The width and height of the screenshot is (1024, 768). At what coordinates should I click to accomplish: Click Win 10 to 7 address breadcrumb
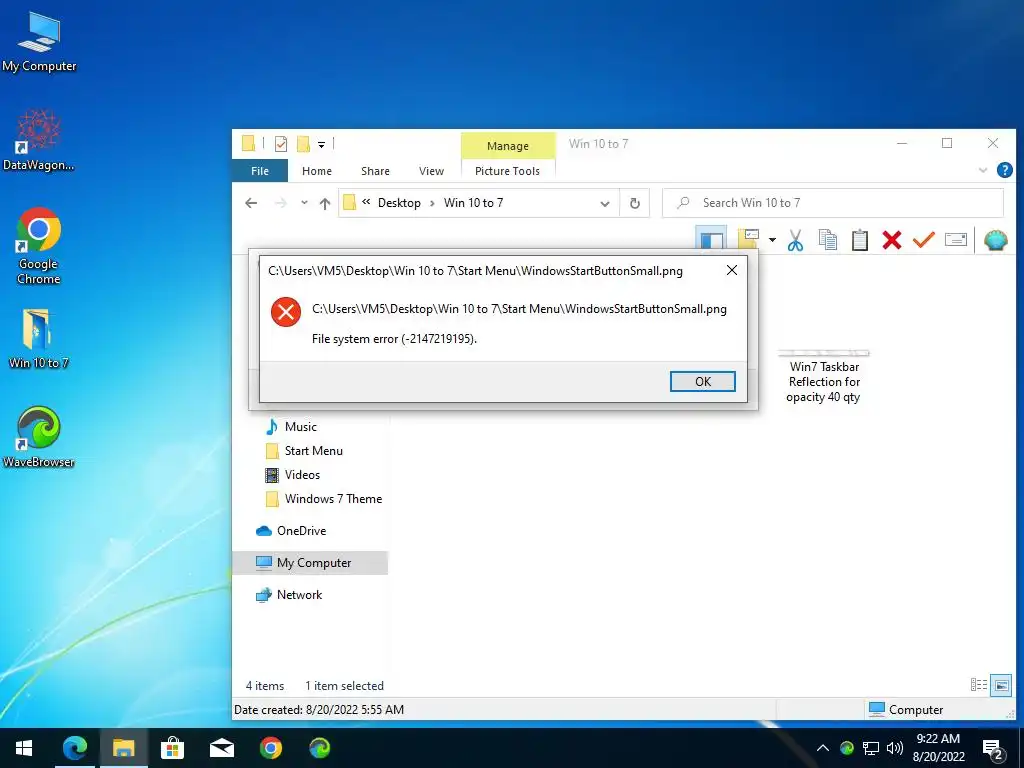pyautogui.click(x=473, y=203)
